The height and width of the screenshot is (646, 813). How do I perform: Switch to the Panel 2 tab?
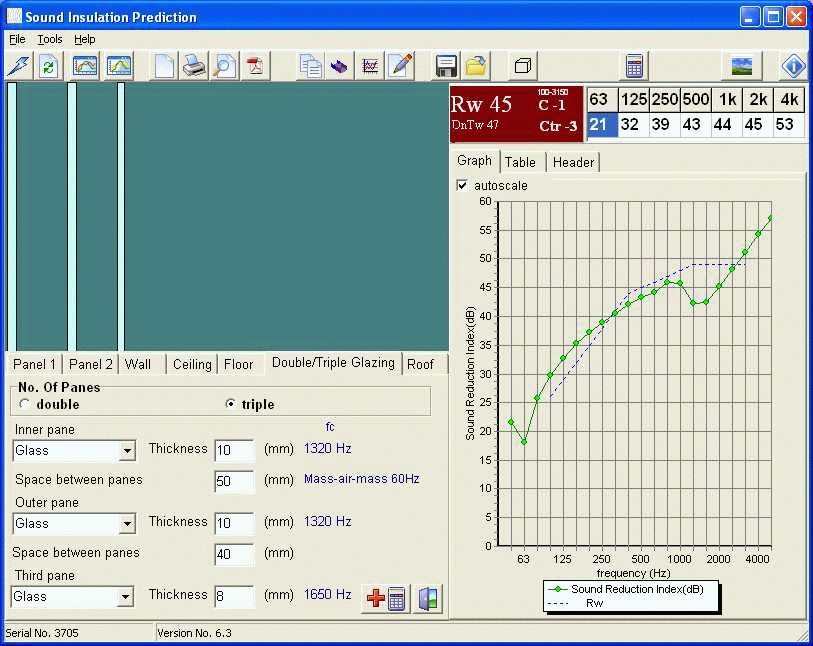[90, 364]
